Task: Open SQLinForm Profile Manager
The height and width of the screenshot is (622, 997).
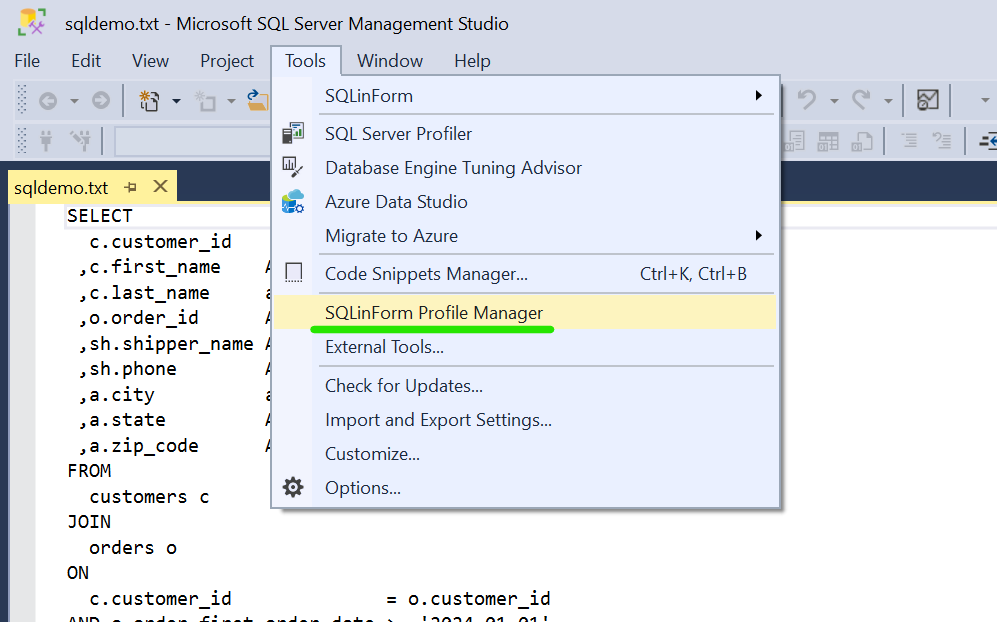Action: (x=432, y=311)
